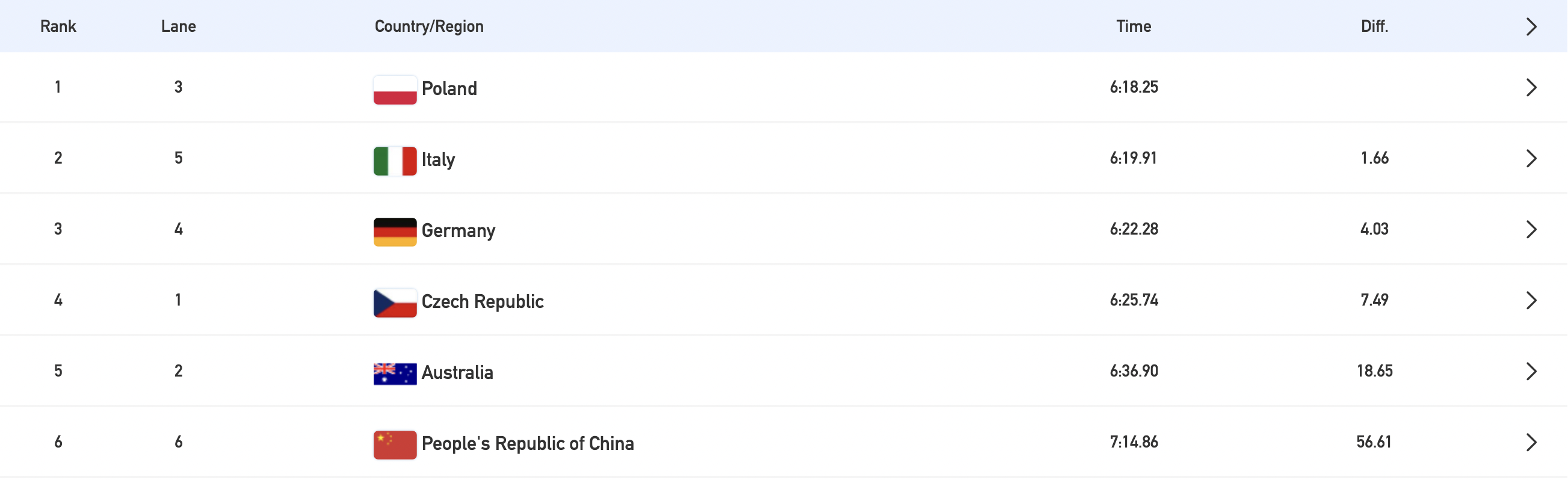Click the Czech Republic flag icon

pos(395,303)
